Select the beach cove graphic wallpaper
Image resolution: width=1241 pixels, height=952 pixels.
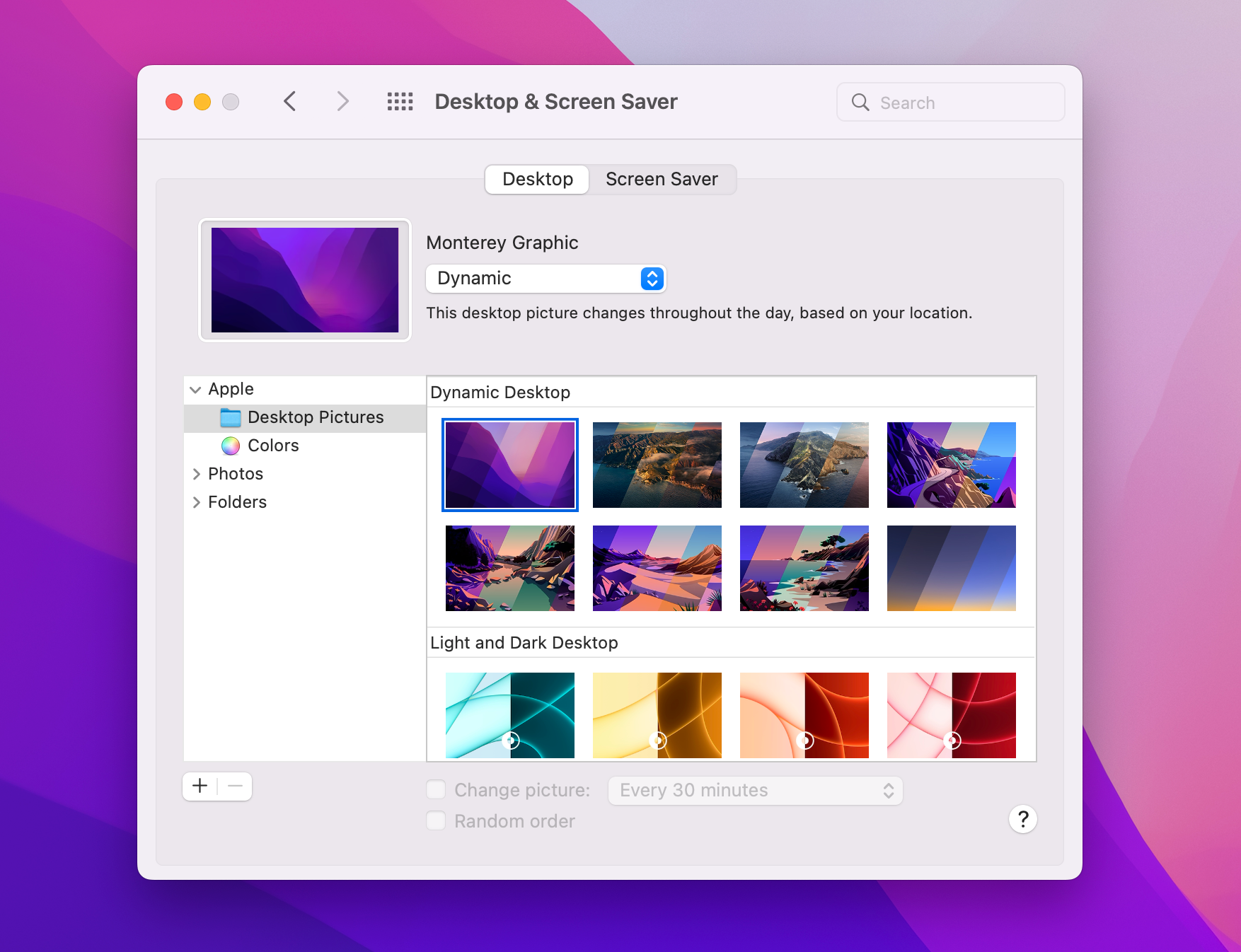(804, 568)
